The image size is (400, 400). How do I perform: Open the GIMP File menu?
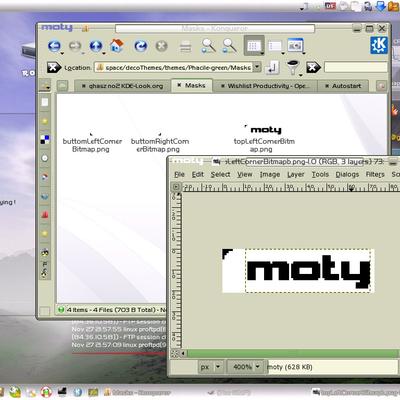[x=179, y=174]
